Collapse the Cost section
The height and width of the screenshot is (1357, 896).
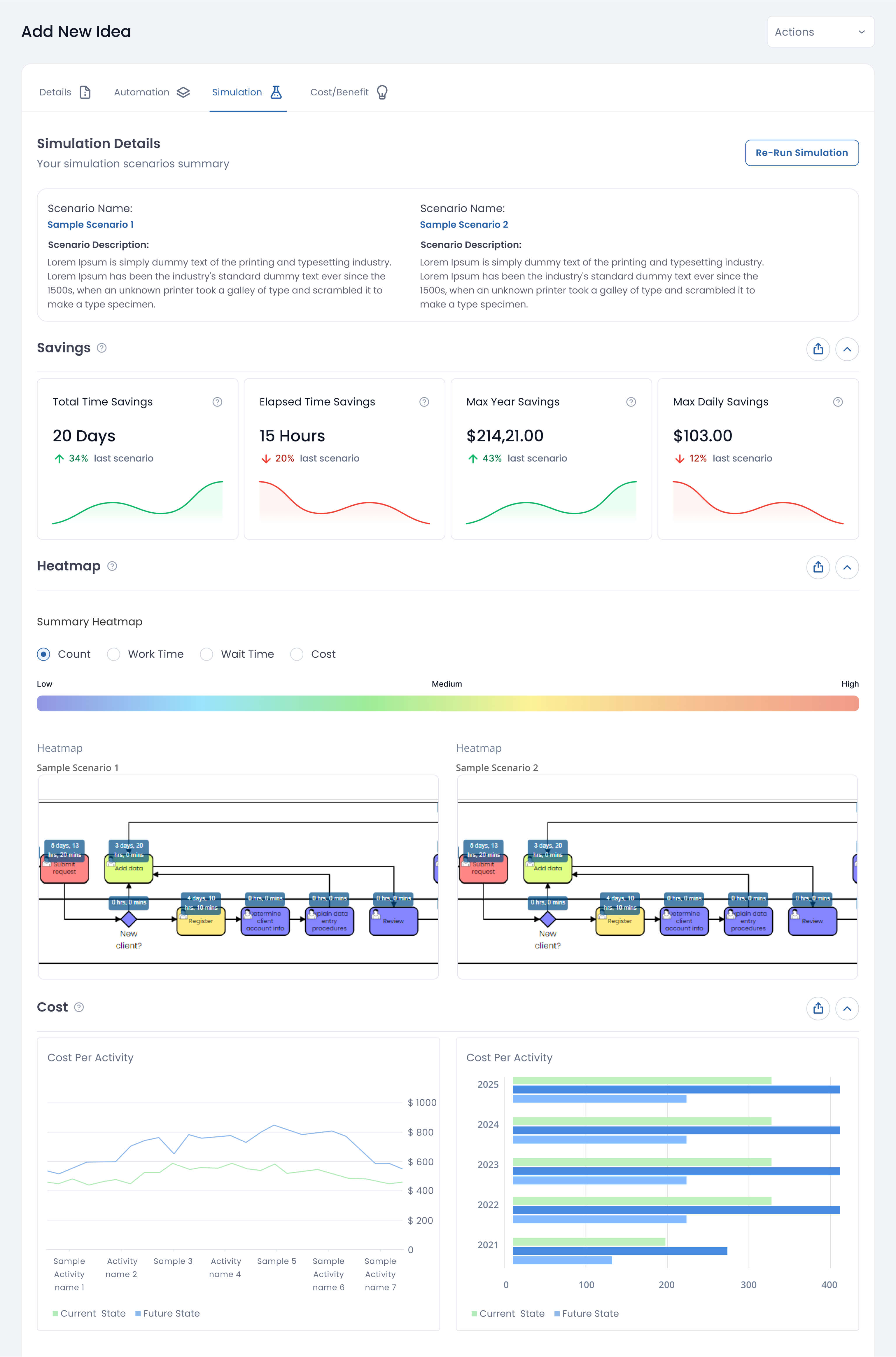(847, 1008)
